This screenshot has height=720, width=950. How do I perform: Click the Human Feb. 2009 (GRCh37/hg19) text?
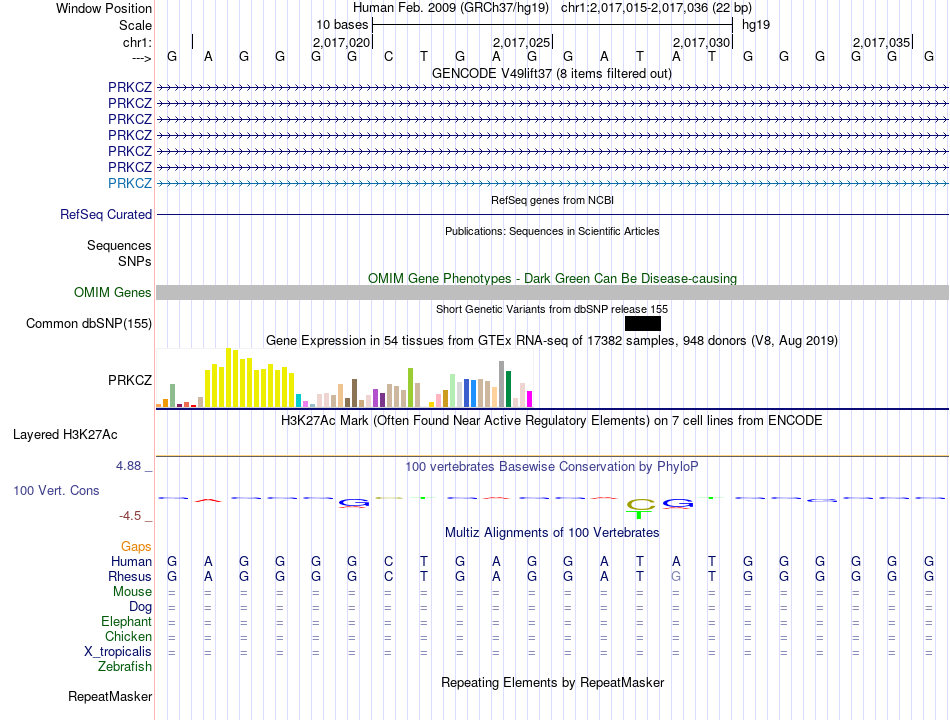tap(451, 8)
